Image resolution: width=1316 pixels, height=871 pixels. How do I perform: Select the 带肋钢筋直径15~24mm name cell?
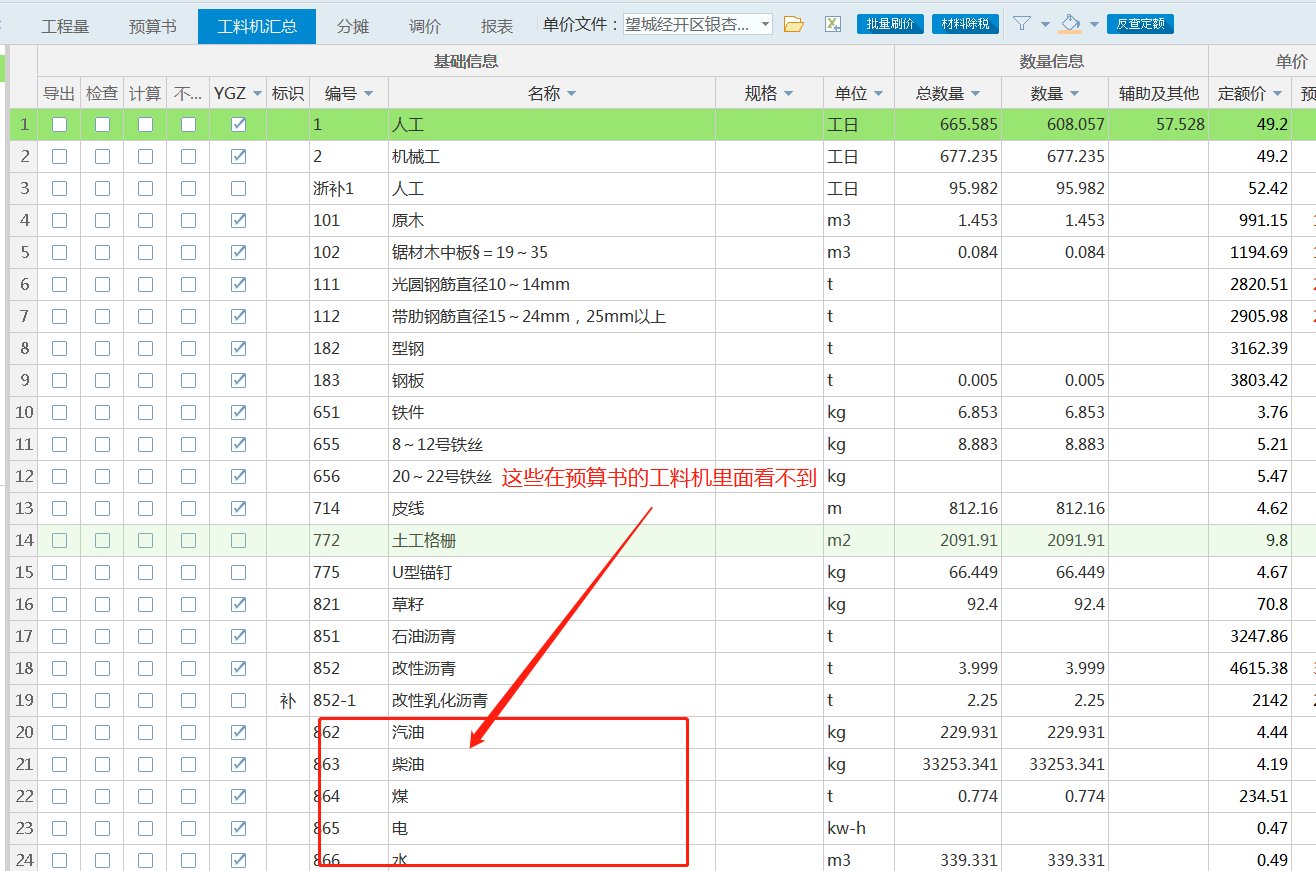click(552, 317)
